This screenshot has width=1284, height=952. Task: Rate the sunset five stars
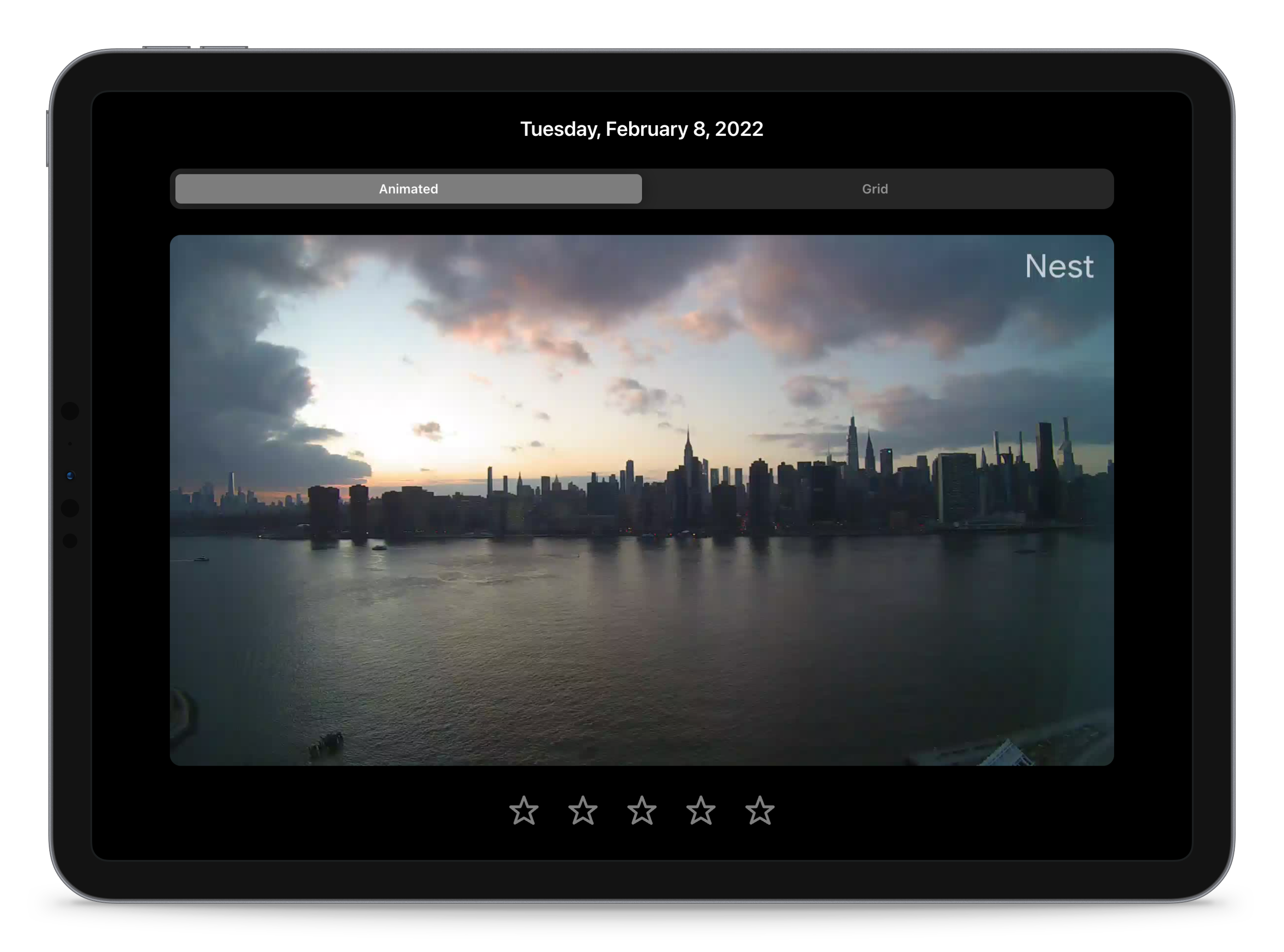tap(760, 811)
